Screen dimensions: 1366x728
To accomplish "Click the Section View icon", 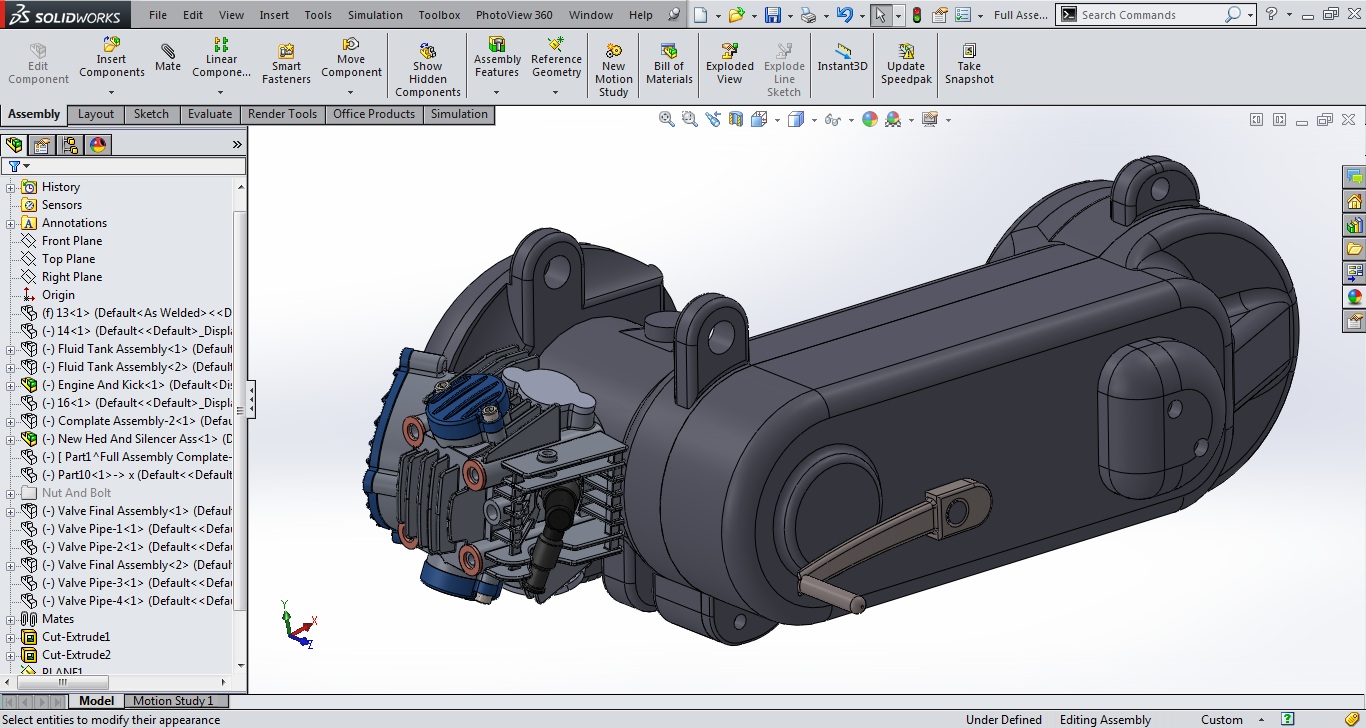I will coord(736,119).
